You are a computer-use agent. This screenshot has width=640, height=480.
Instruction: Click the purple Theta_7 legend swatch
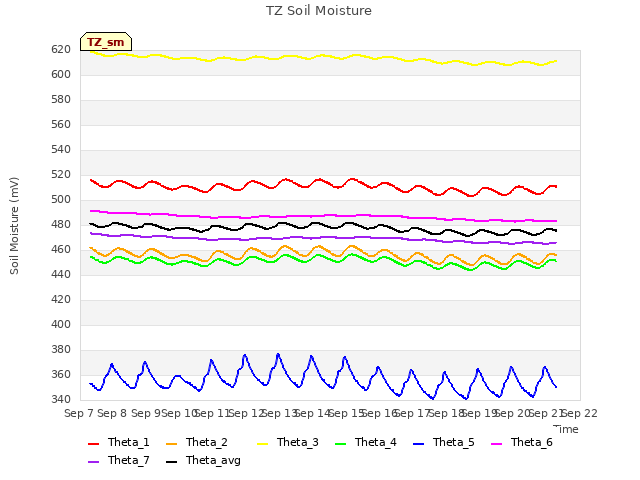93,462
